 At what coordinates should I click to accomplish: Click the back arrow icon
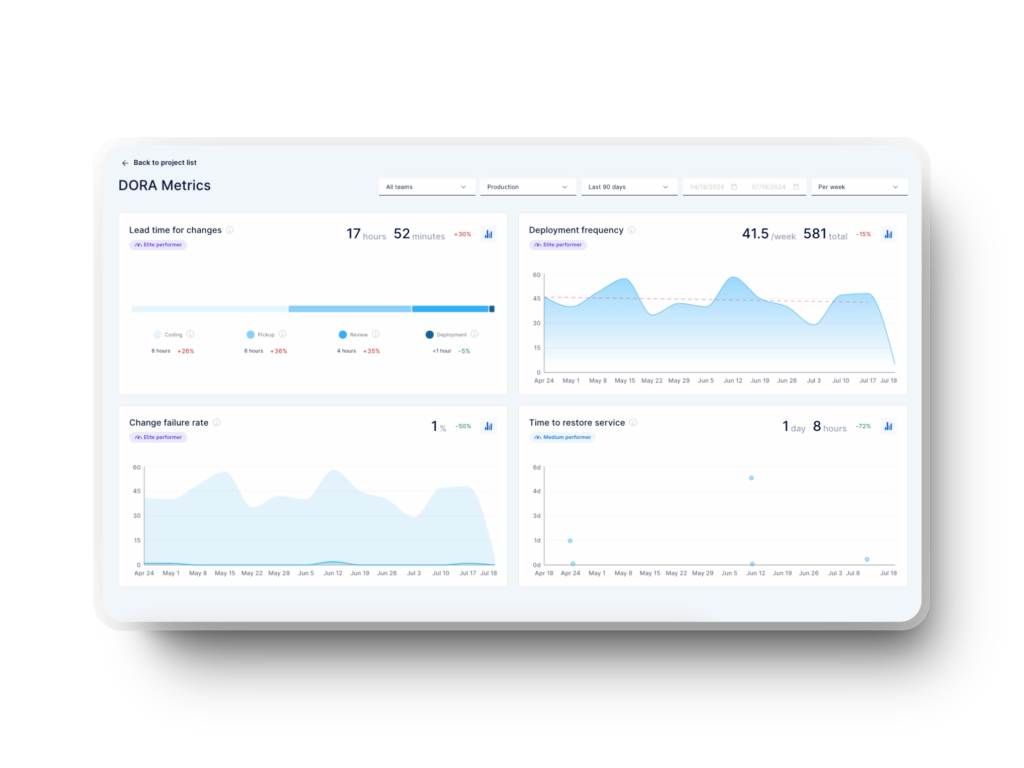[x=125, y=163]
